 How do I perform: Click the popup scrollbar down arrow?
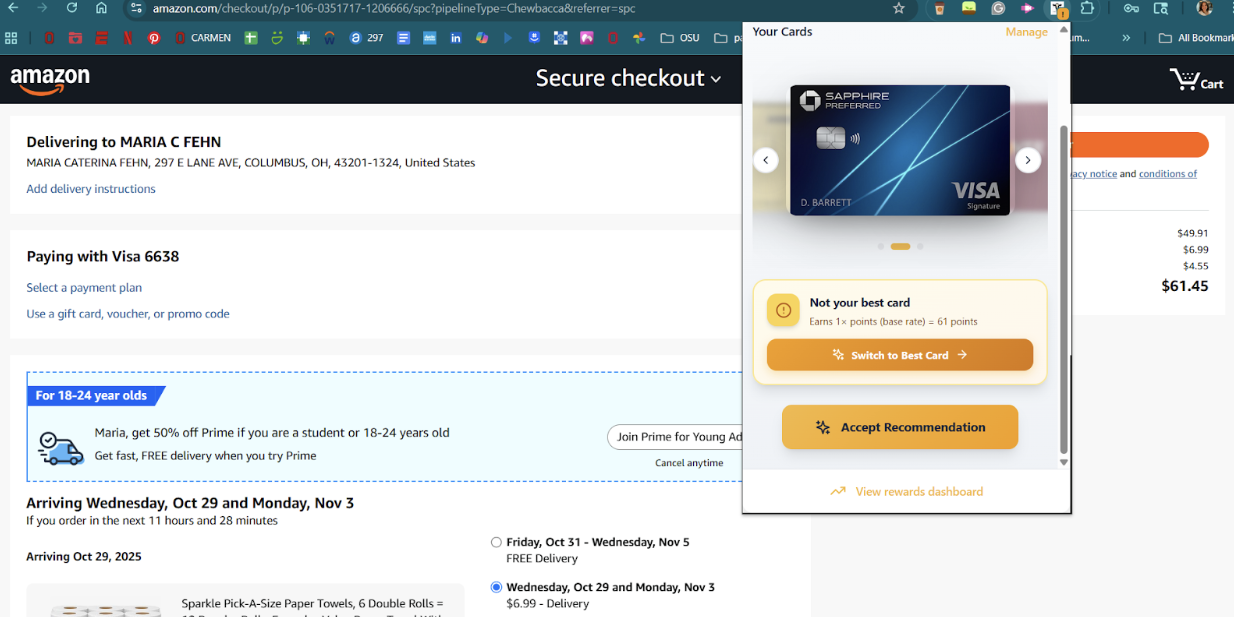coord(1063,463)
